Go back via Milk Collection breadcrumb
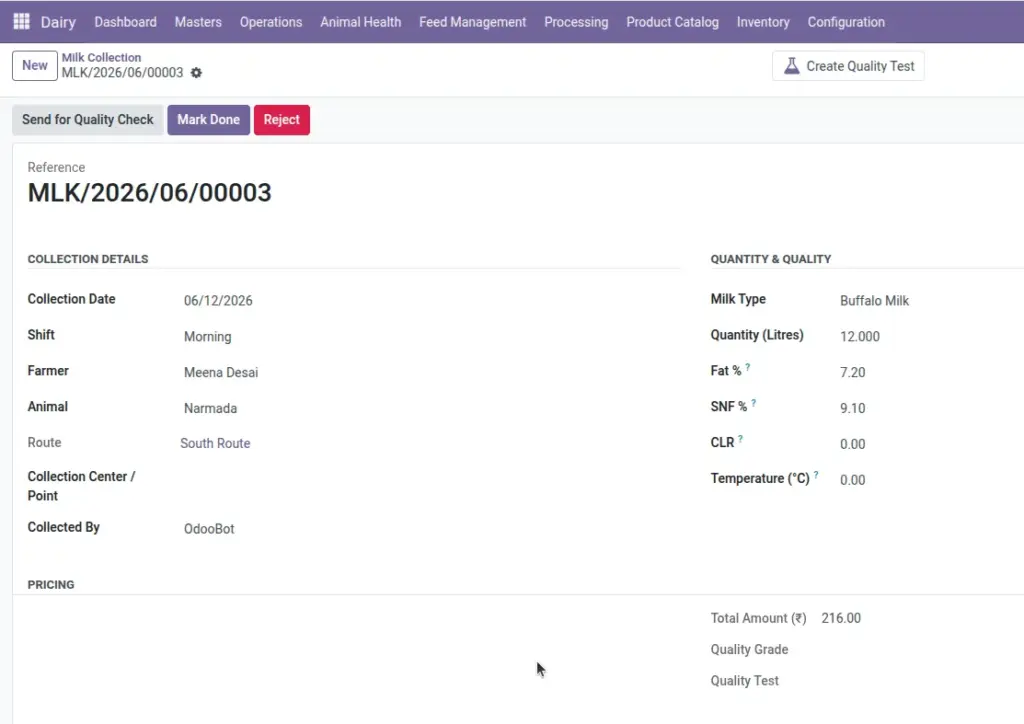Screen dimensions: 1024x724 tap(101, 57)
